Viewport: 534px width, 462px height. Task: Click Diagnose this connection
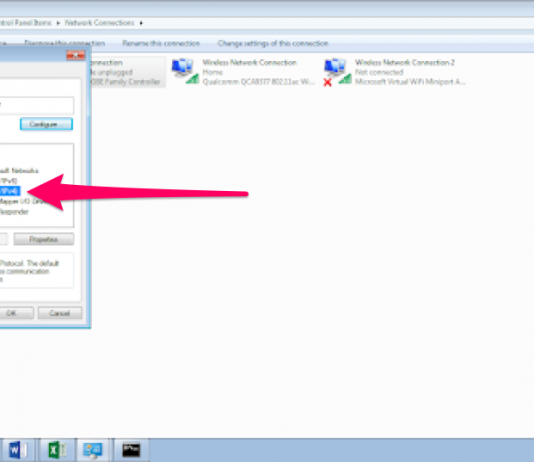(64, 43)
